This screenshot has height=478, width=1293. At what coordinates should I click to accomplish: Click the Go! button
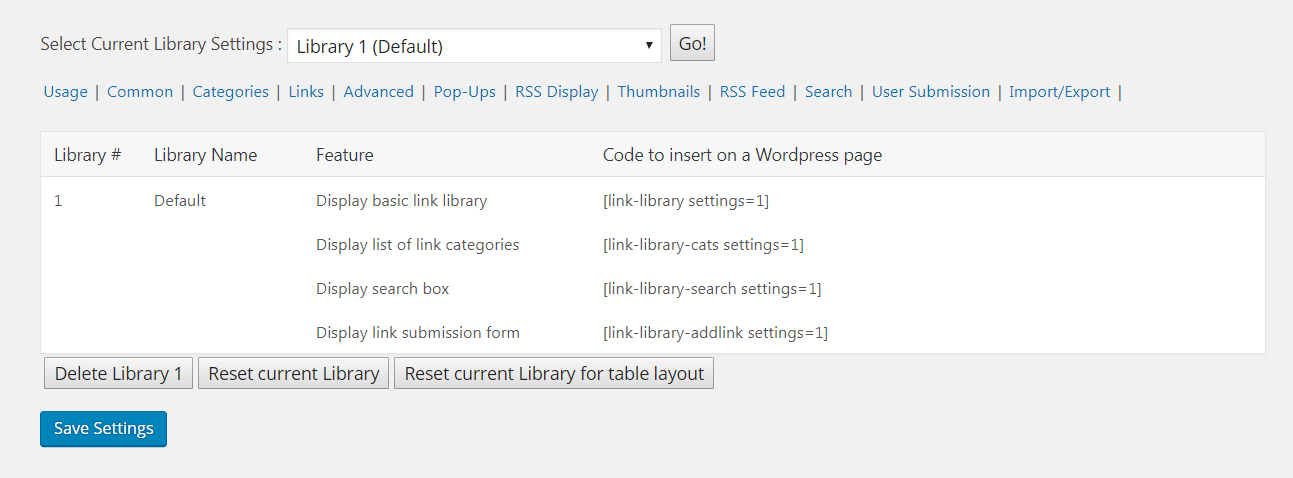pos(692,44)
